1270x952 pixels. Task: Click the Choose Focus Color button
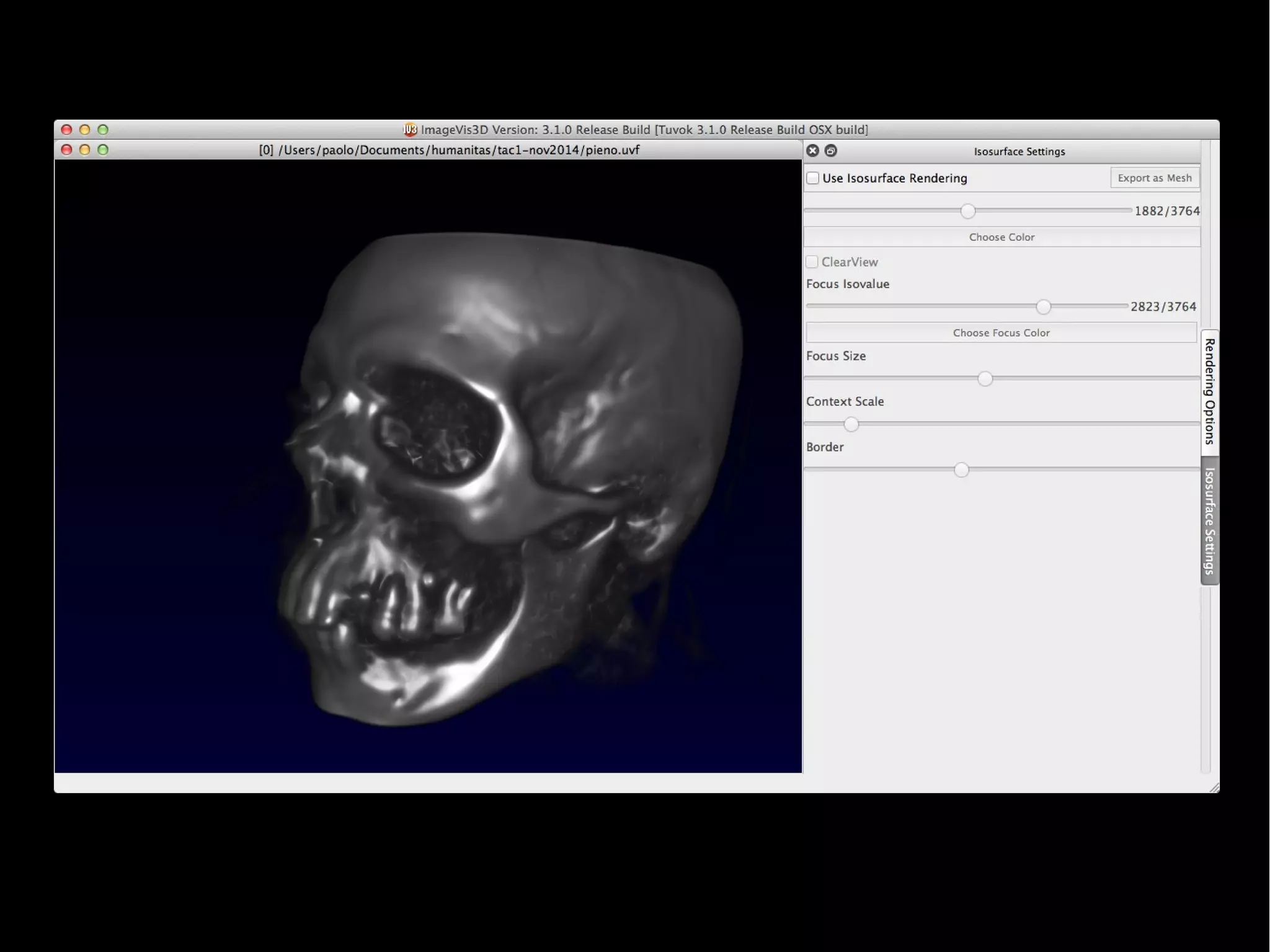click(1001, 332)
